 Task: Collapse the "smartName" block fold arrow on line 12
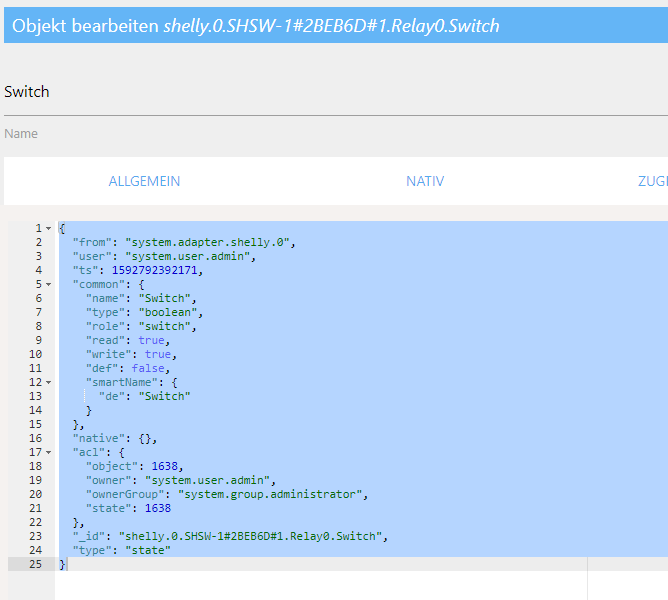[49, 382]
